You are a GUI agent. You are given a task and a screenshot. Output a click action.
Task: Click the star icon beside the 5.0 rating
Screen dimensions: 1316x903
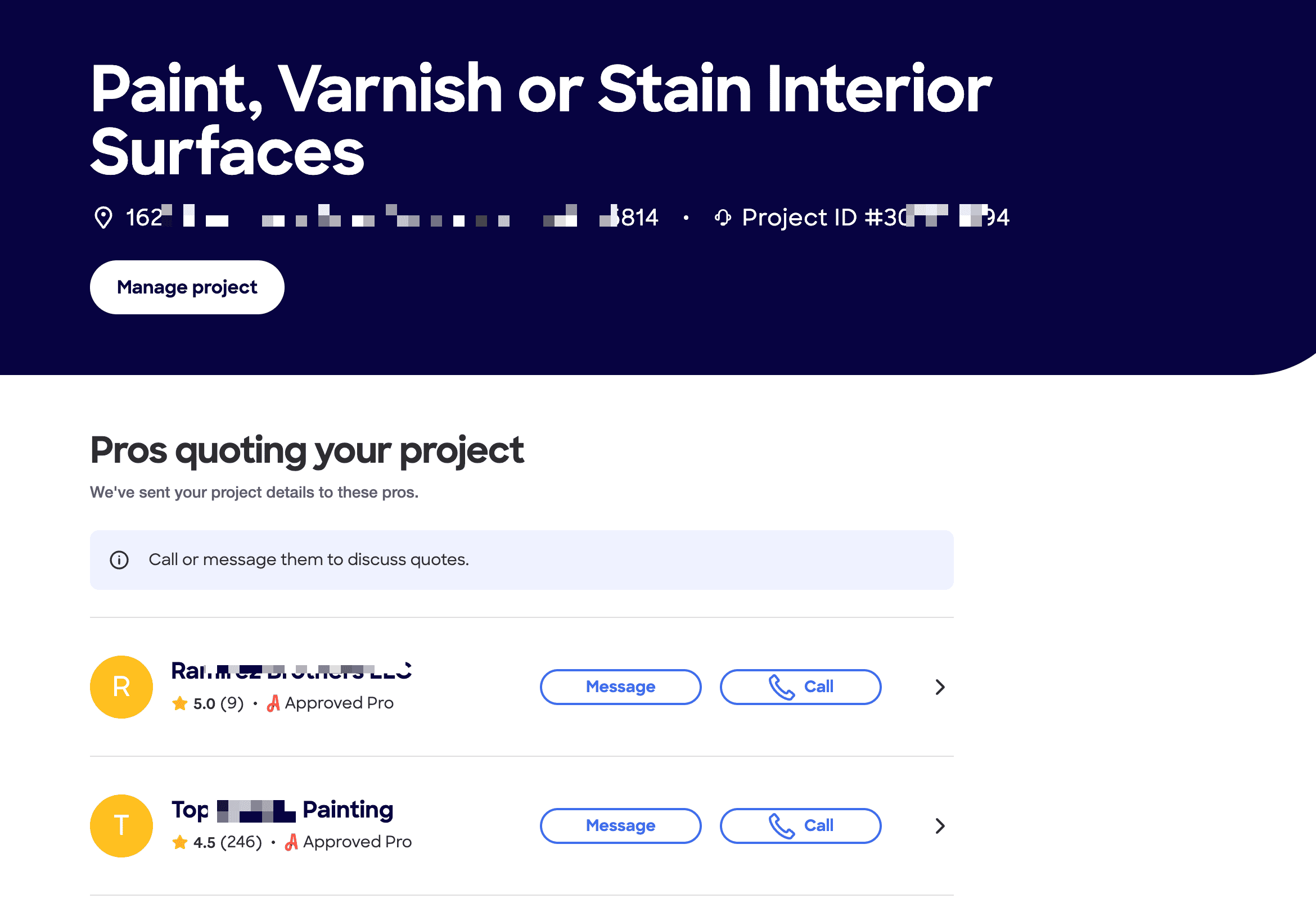180,703
